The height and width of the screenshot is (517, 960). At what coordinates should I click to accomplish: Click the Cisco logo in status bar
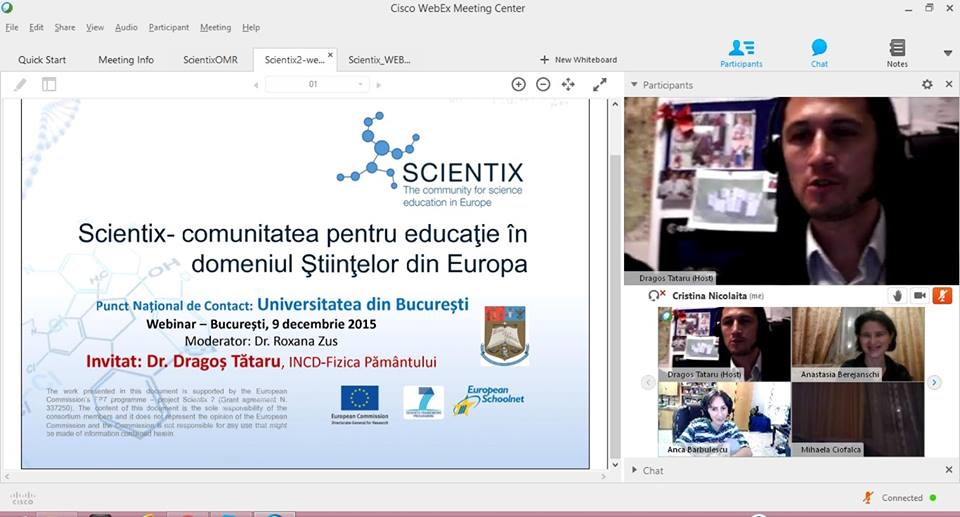coord(23,498)
